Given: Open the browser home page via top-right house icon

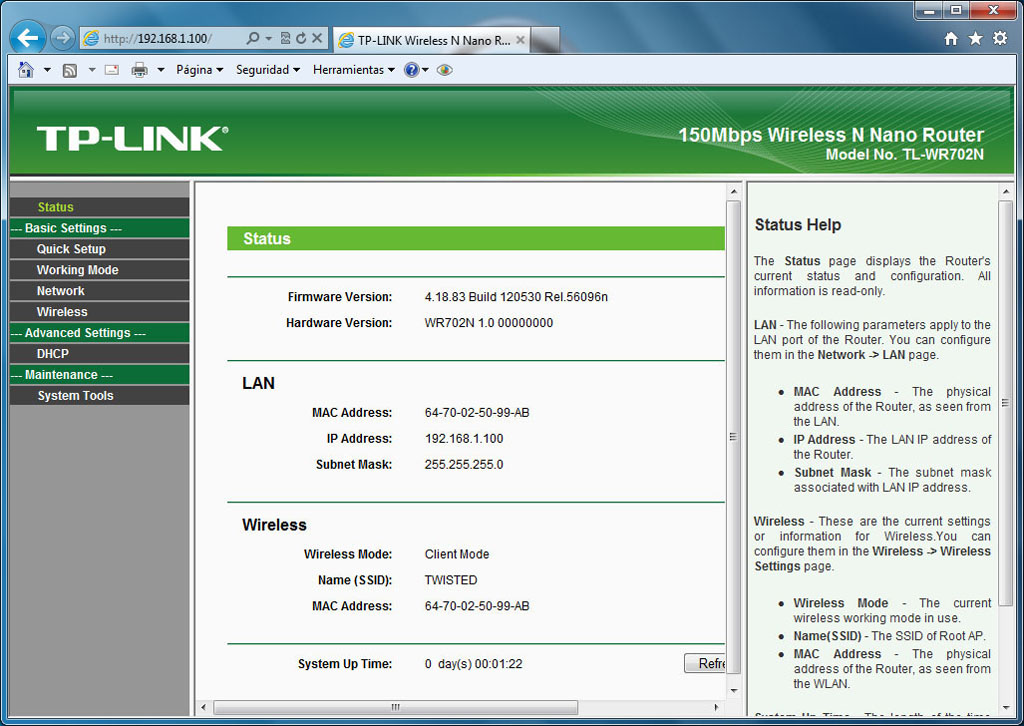Looking at the screenshot, I should 951,39.
